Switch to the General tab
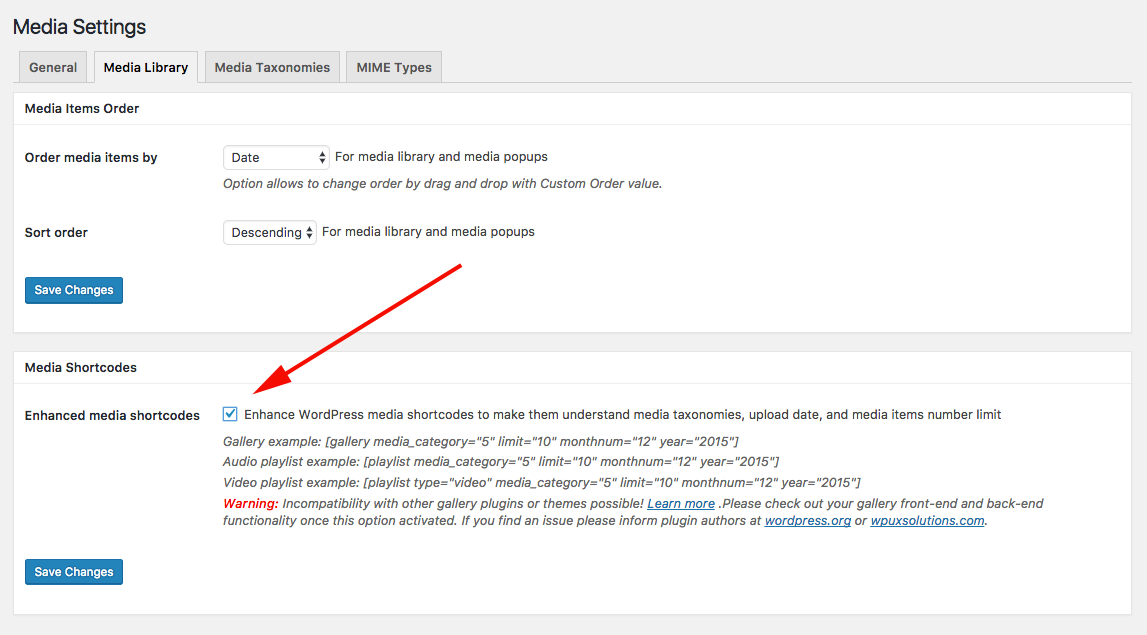Screen dimensions: 1147x635 (52, 66)
